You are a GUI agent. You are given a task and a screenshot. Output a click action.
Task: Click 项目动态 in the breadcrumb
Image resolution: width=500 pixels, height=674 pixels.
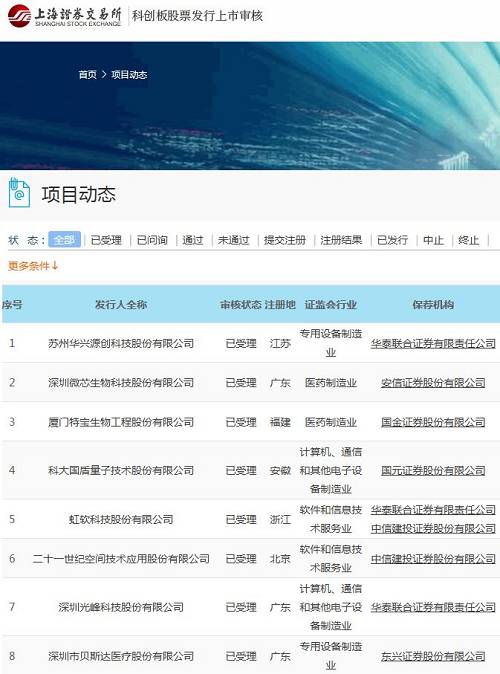tap(129, 75)
